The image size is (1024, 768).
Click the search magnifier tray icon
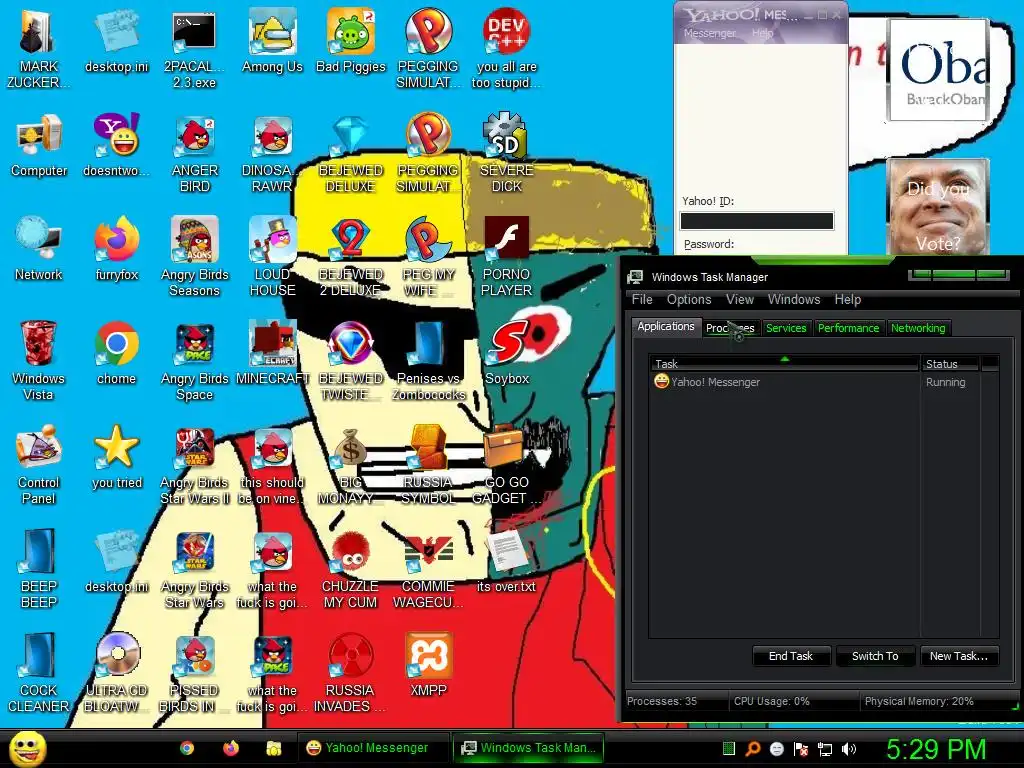point(753,748)
